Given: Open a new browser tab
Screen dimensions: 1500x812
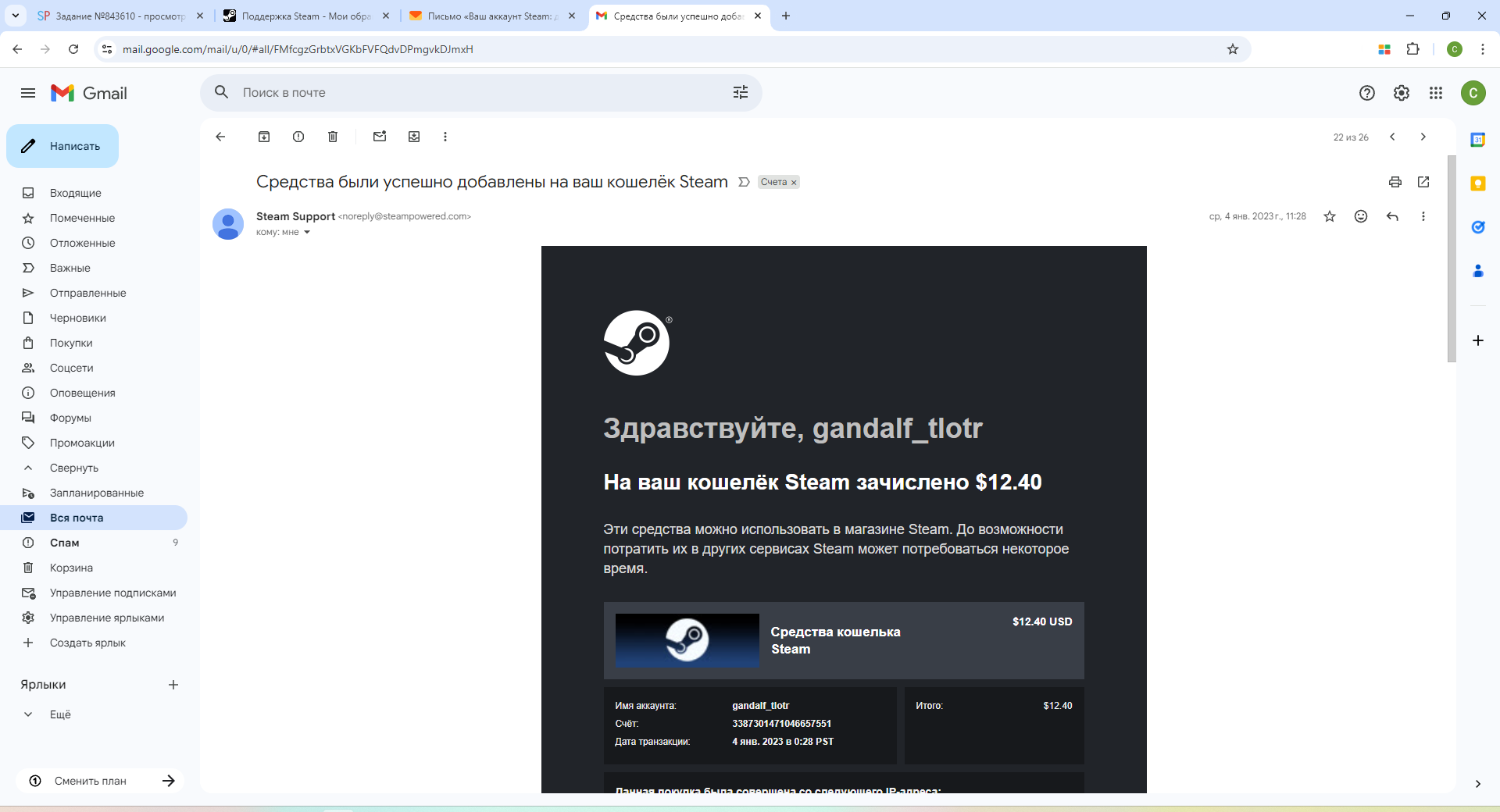Looking at the screenshot, I should (786, 16).
